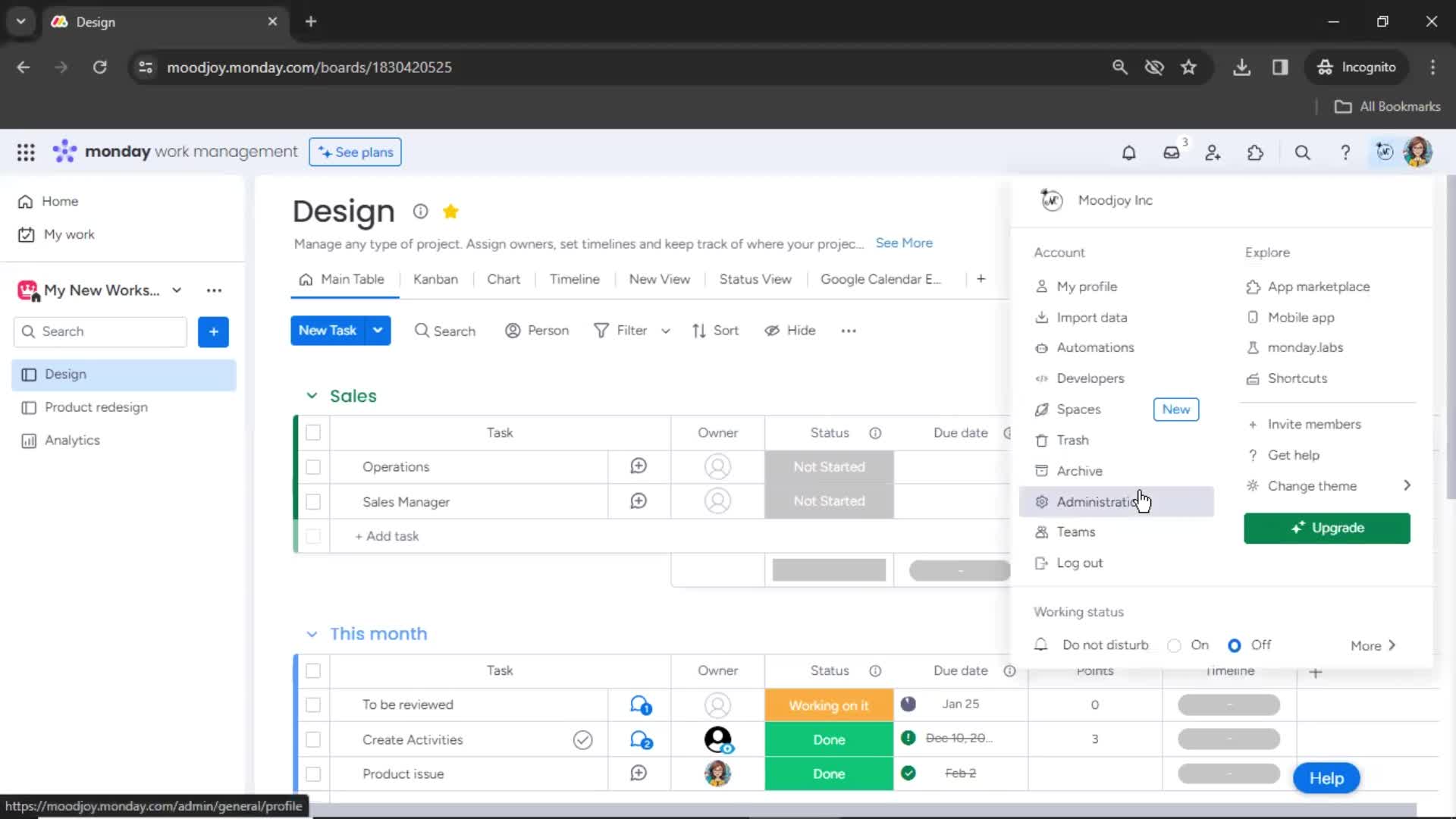The image size is (1456, 819).
Task: Open the inbox tray icon
Action: (x=1172, y=152)
